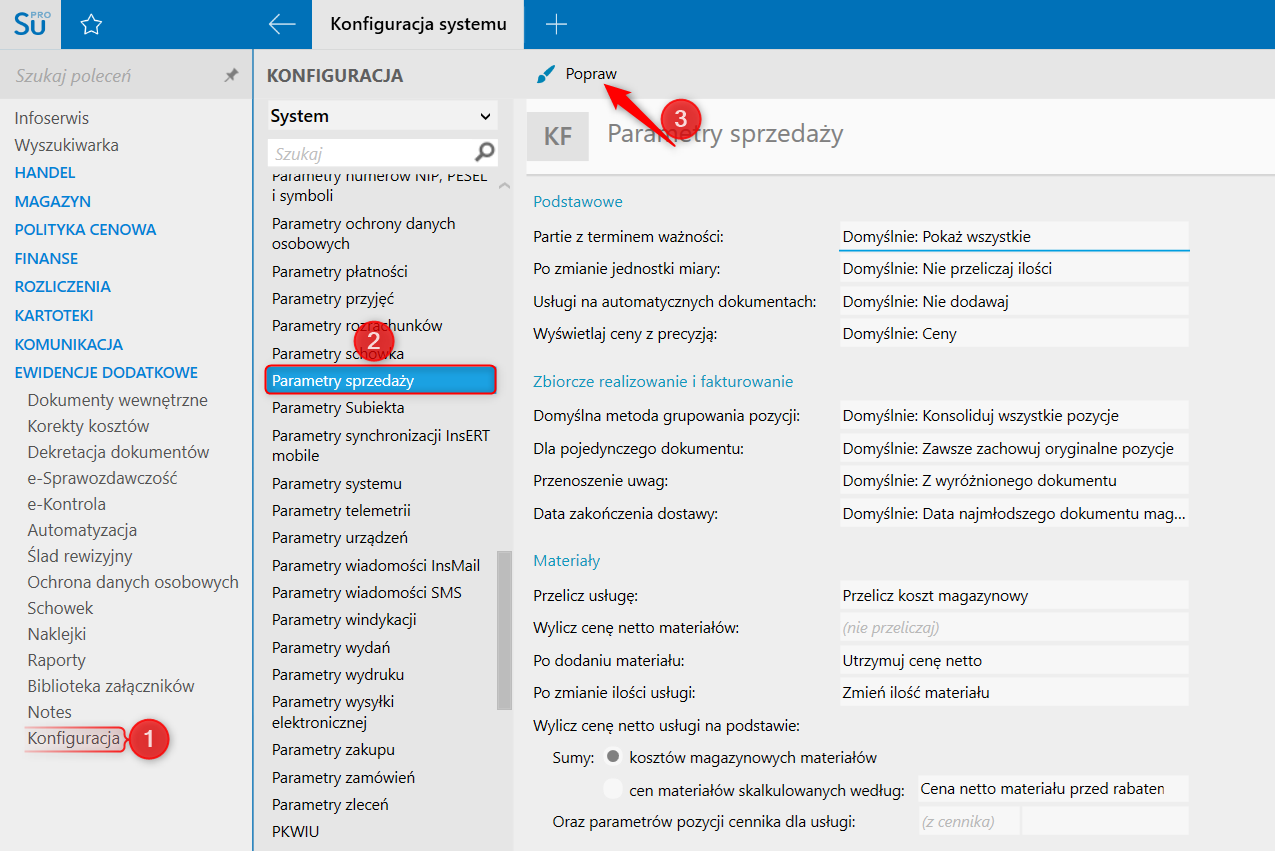1275x851 pixels.
Task: Select the 'kosztów magazynowych materiałów' radio button
Action: (614, 757)
